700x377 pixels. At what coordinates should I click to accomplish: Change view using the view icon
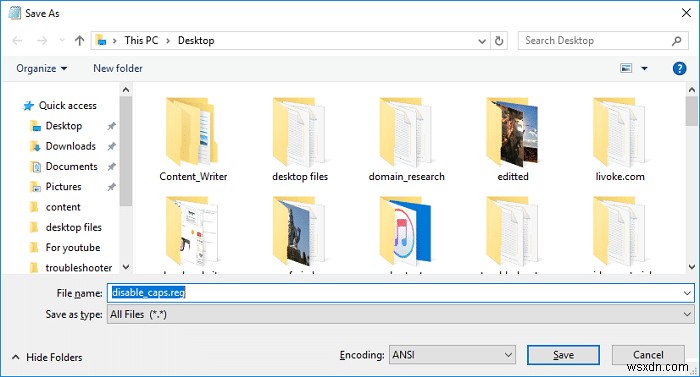coord(626,68)
